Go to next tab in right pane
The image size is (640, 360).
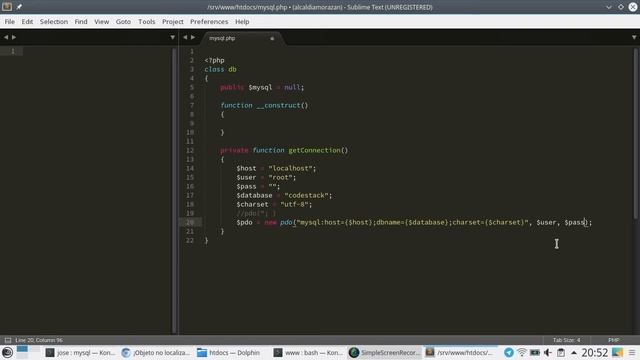point(193,37)
